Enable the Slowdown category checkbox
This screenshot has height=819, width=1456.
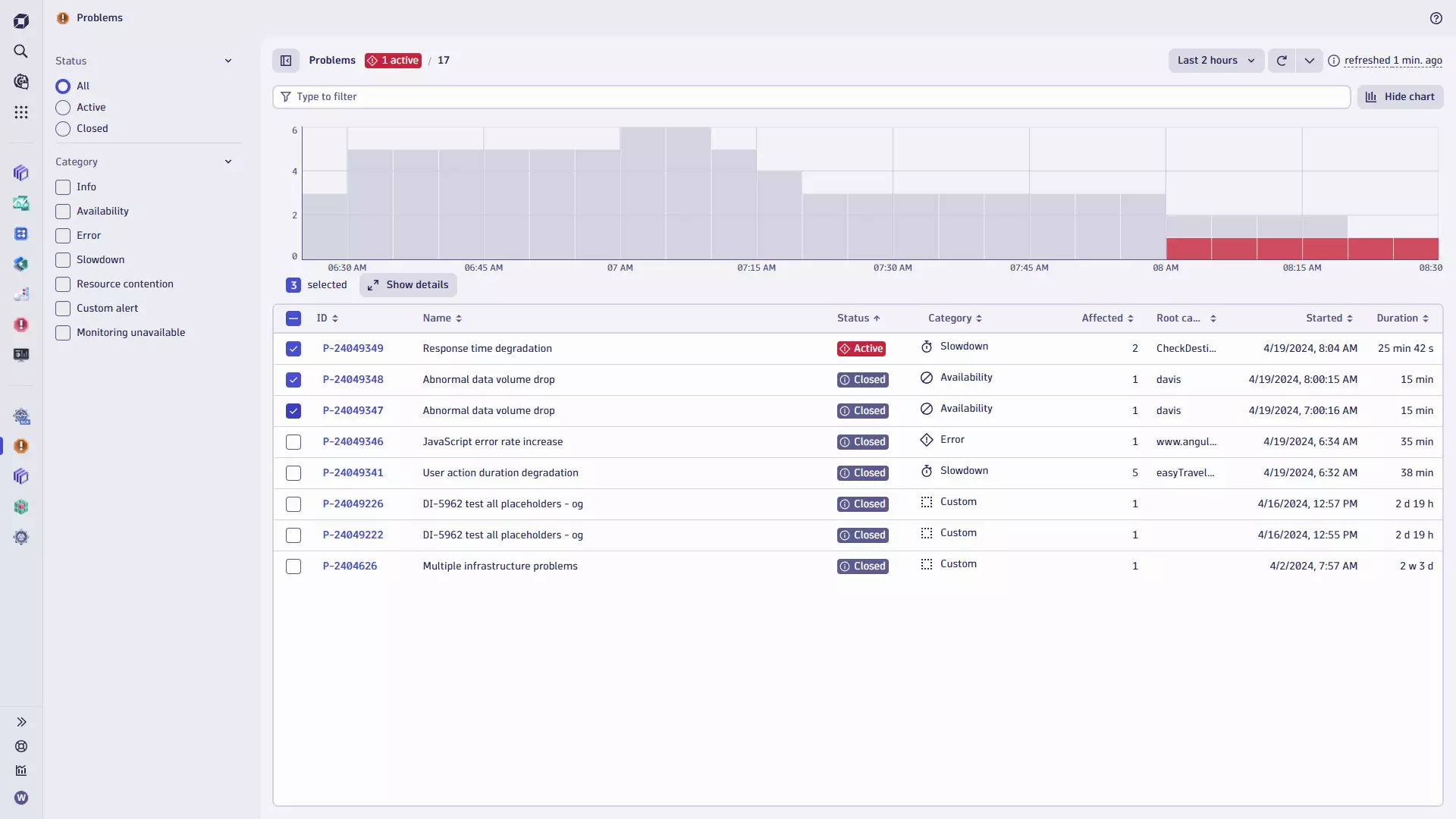coord(63,260)
